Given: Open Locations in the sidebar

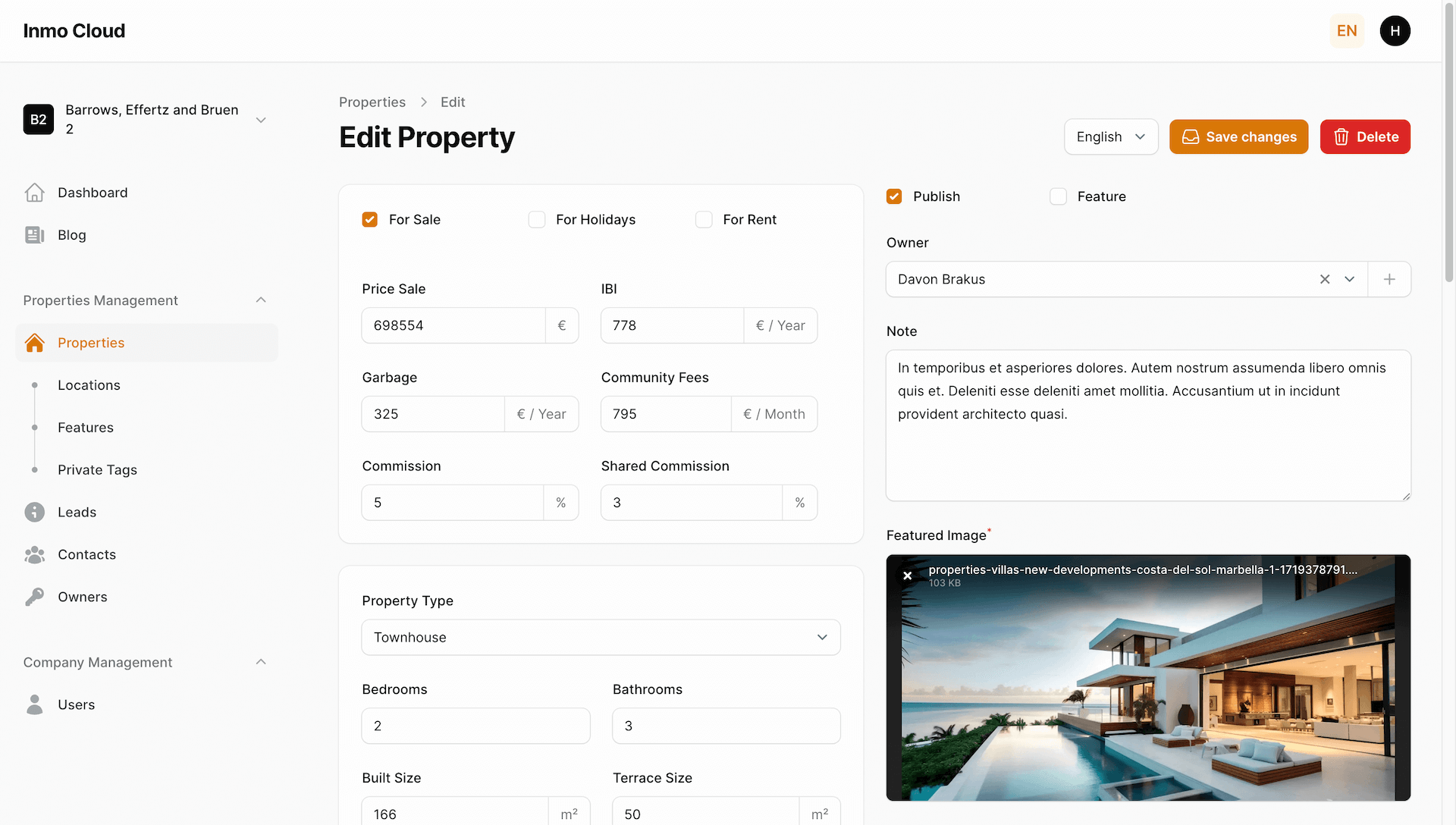Looking at the screenshot, I should tap(89, 385).
